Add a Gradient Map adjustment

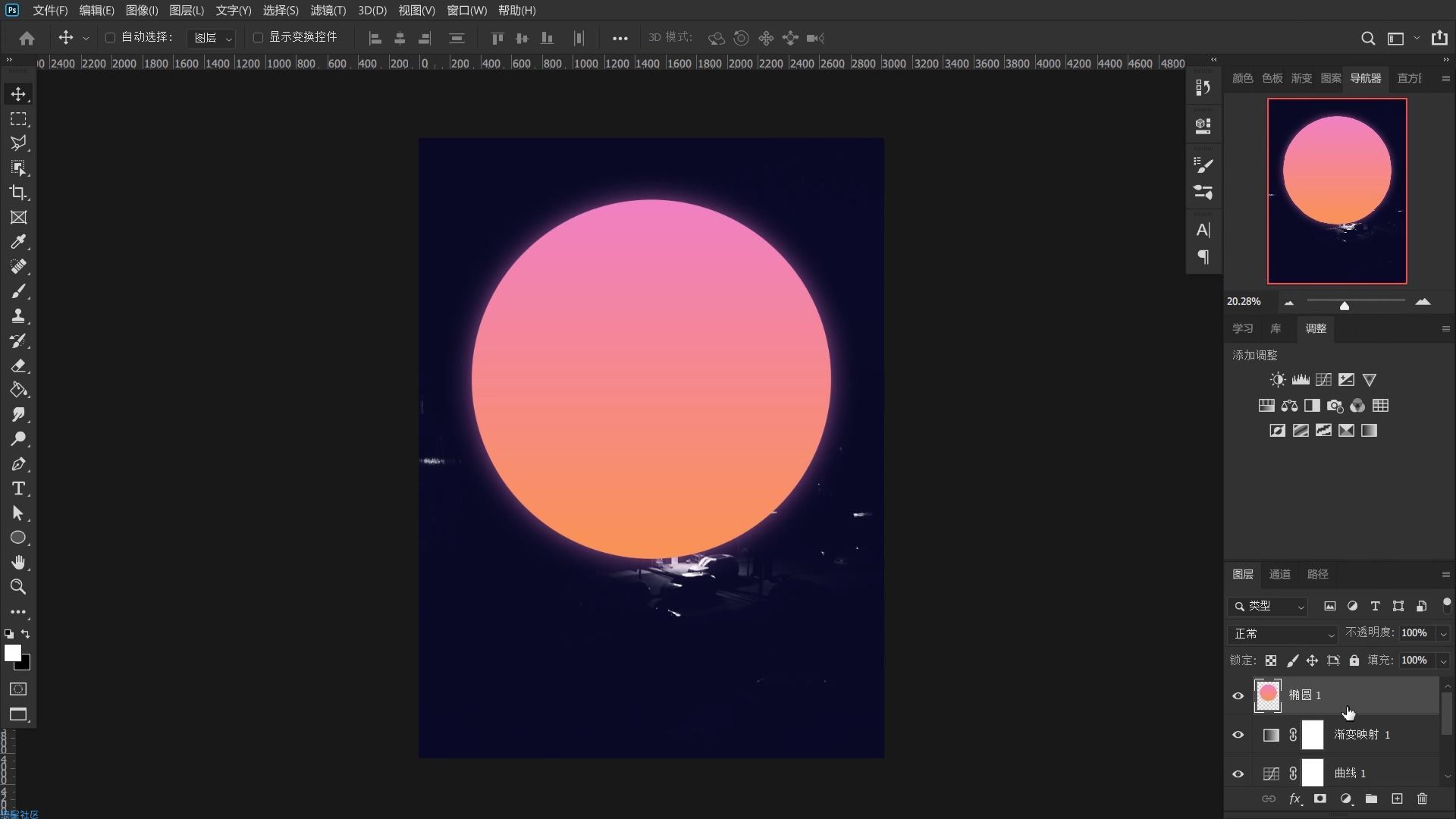coord(1369,431)
